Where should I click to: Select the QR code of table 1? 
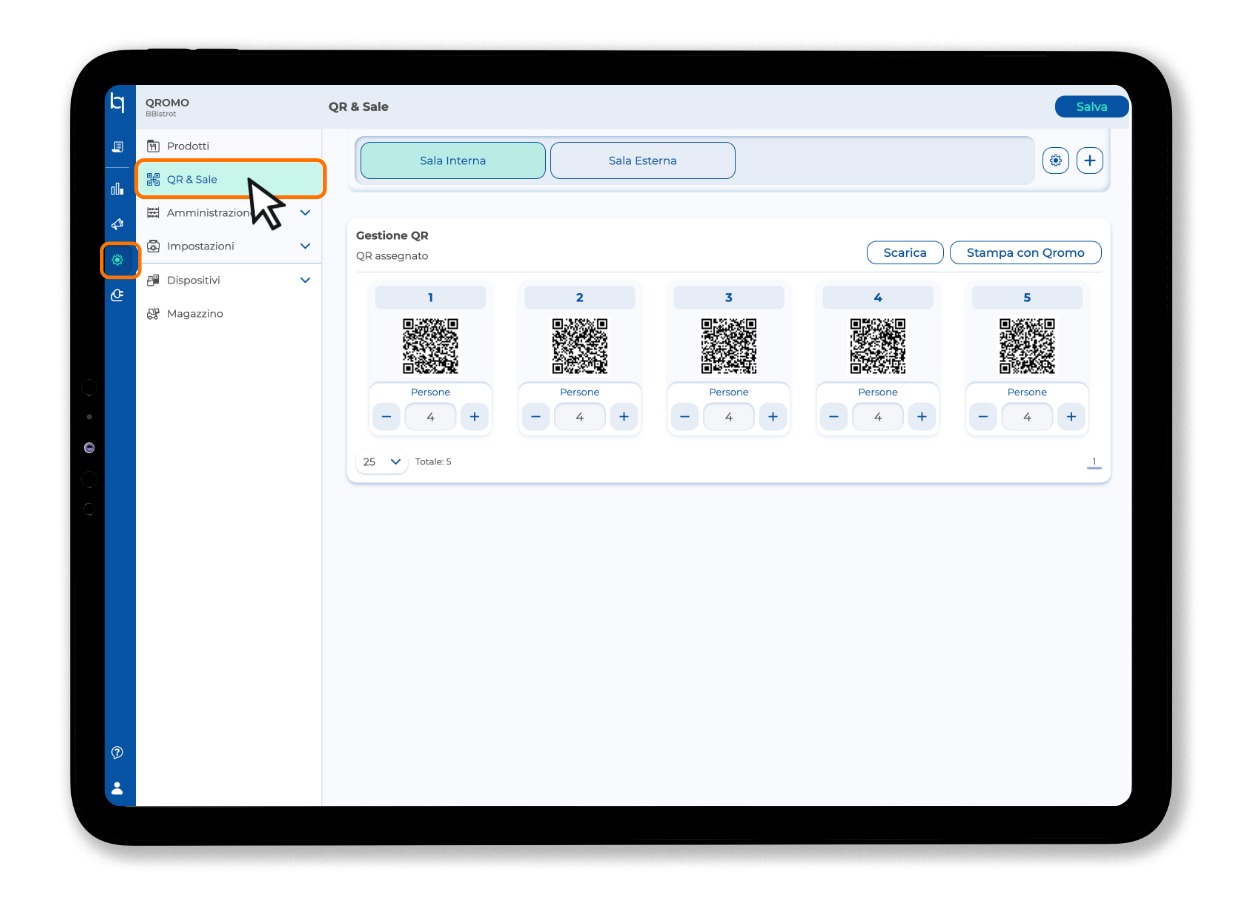(x=431, y=346)
